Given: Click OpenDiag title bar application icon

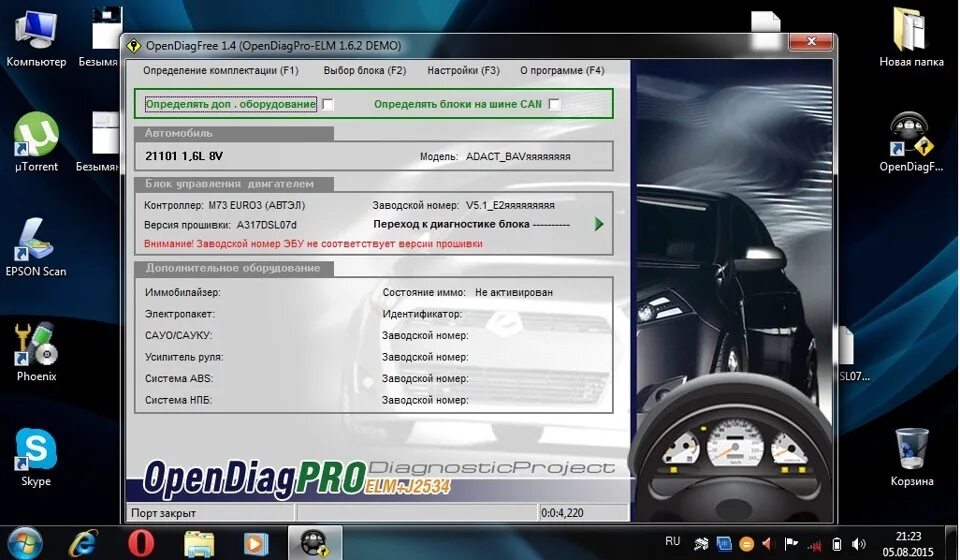Looking at the screenshot, I should (x=133, y=46).
